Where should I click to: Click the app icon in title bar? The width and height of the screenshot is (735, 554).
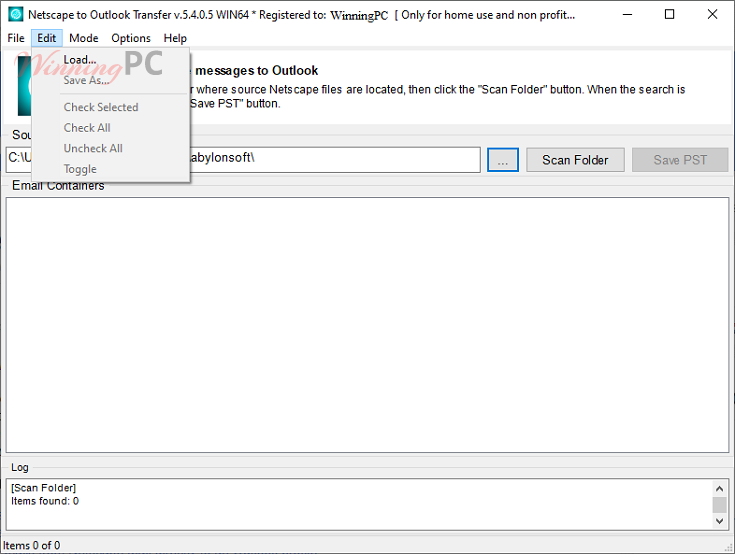[15, 15]
